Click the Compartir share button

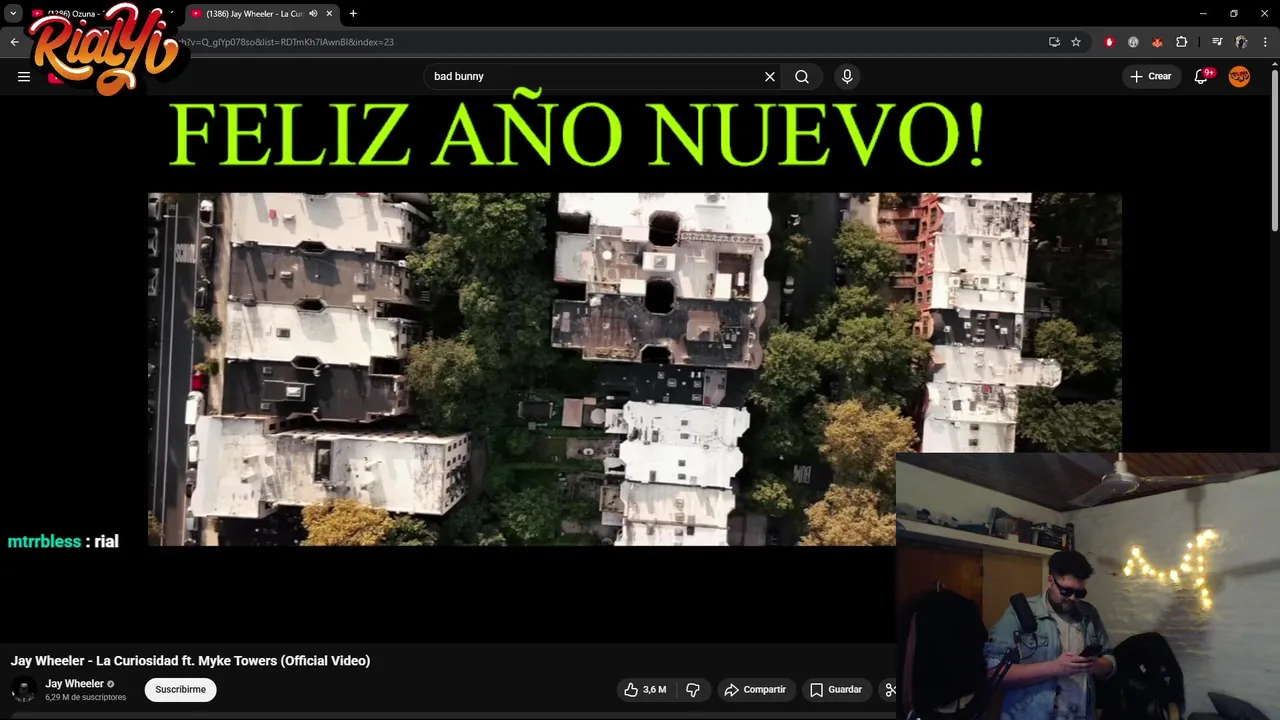755,689
